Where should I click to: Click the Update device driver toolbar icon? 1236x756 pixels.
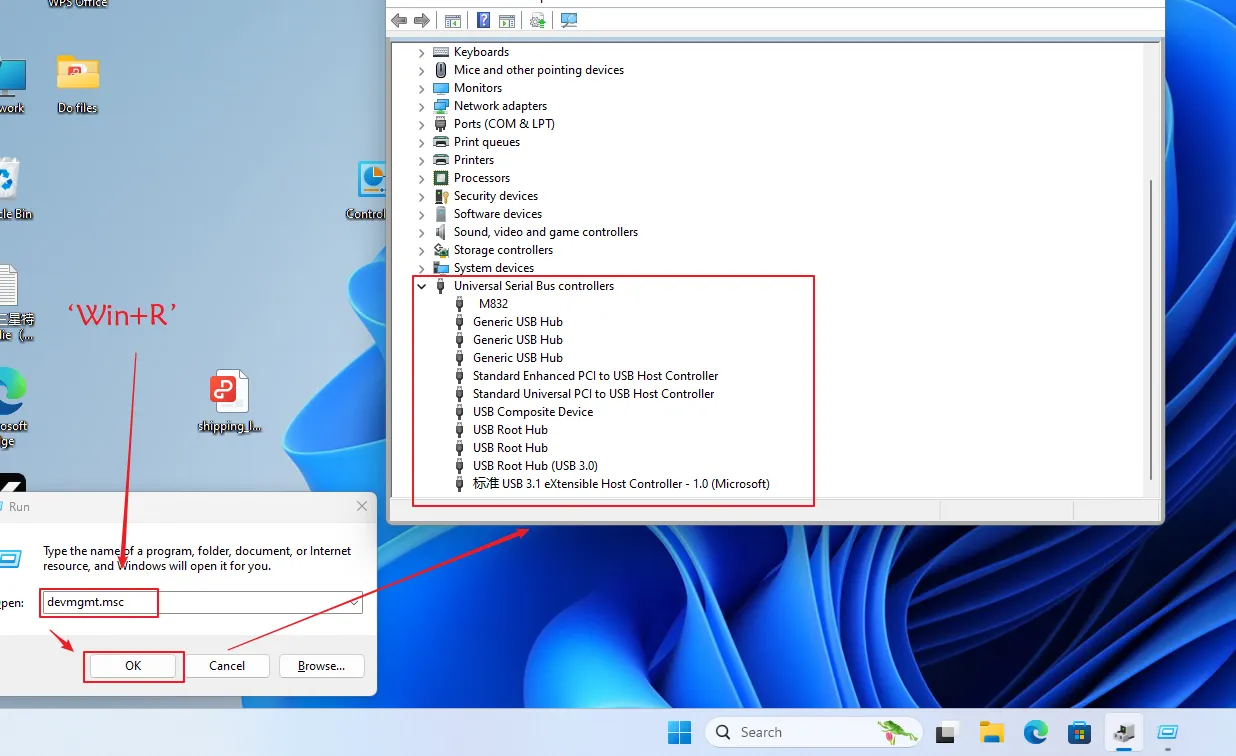coord(538,20)
